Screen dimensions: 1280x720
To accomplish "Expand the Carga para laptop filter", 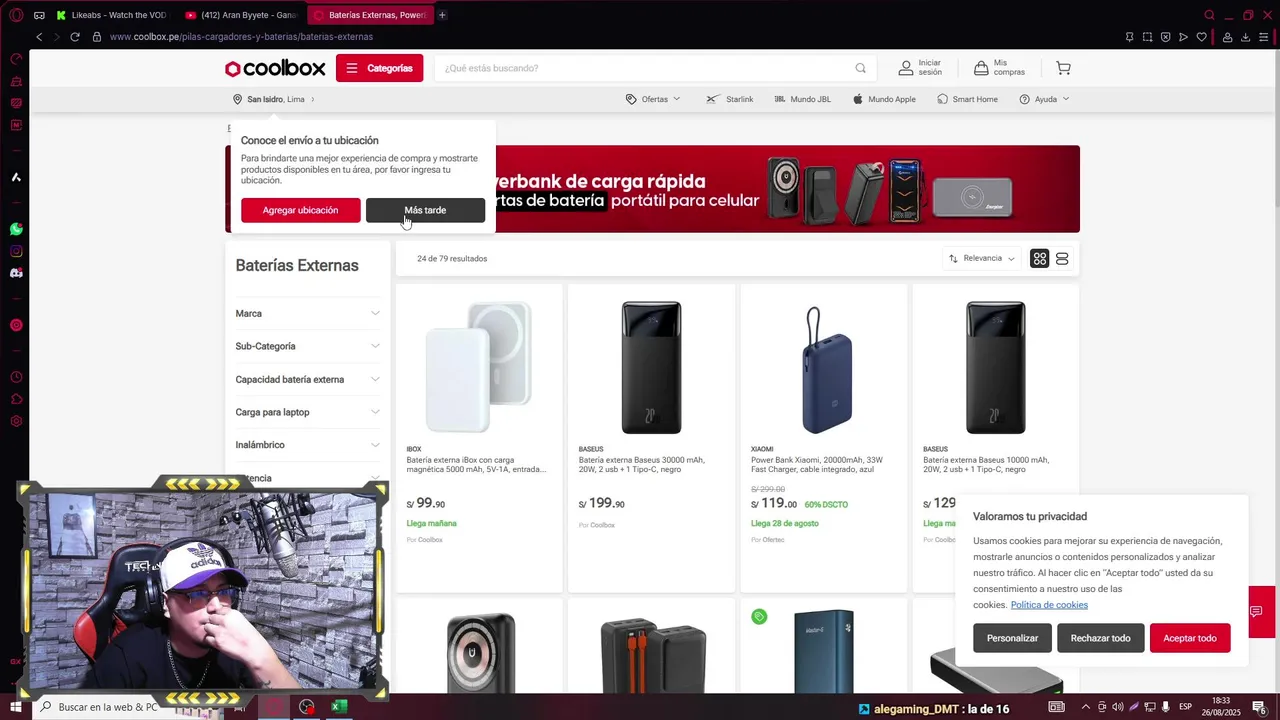I will 307,412.
